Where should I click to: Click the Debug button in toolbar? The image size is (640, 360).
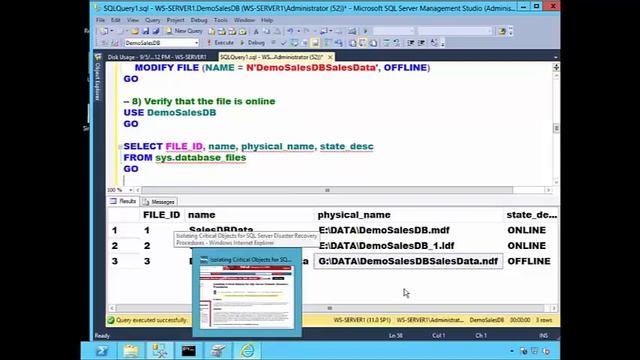click(252, 42)
